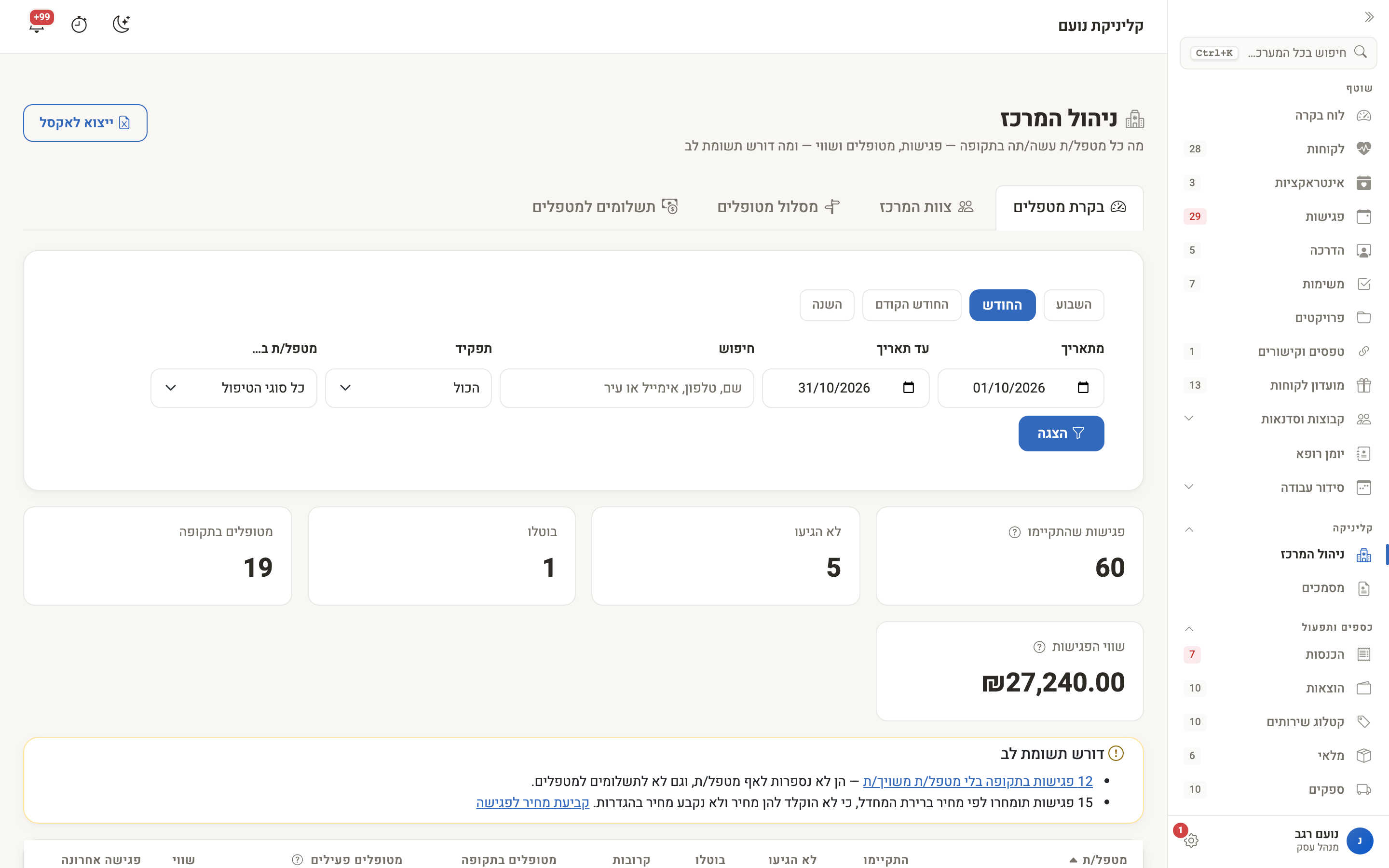Click the ייצוא לאקסל export button
The image size is (1389, 868).
coord(85,123)
